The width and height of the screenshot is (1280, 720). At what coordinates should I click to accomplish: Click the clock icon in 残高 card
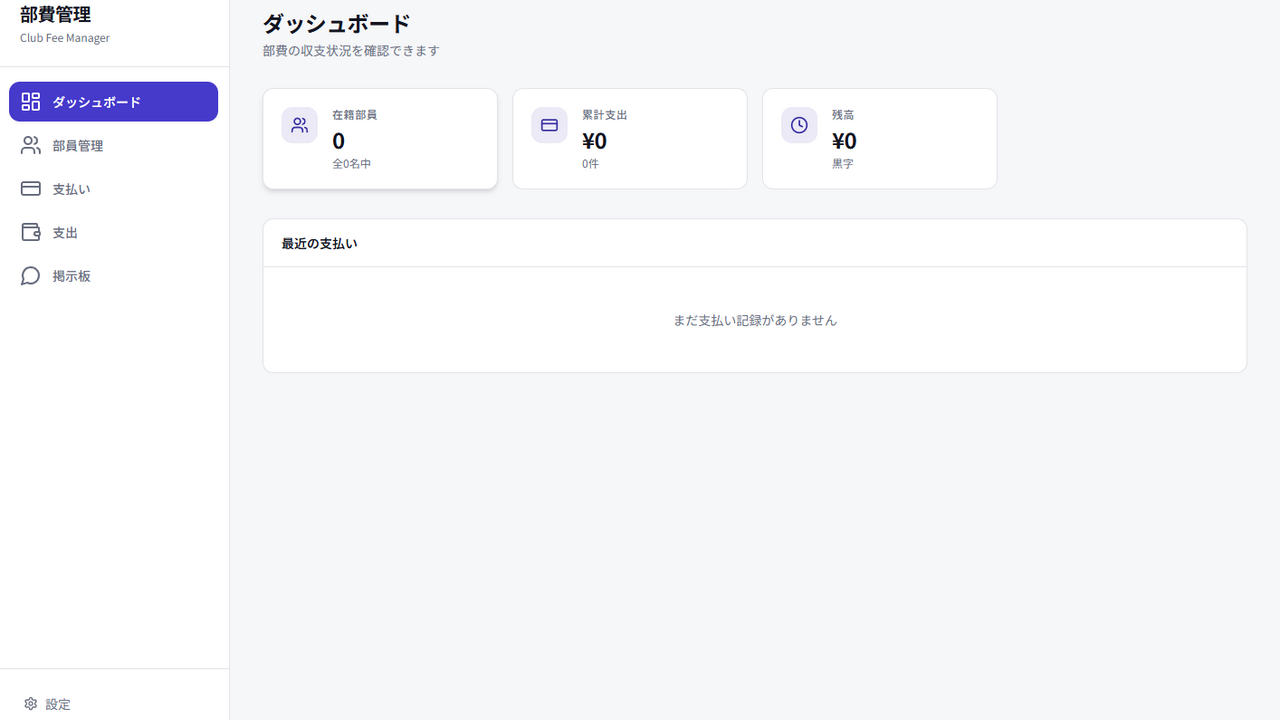(x=799, y=125)
